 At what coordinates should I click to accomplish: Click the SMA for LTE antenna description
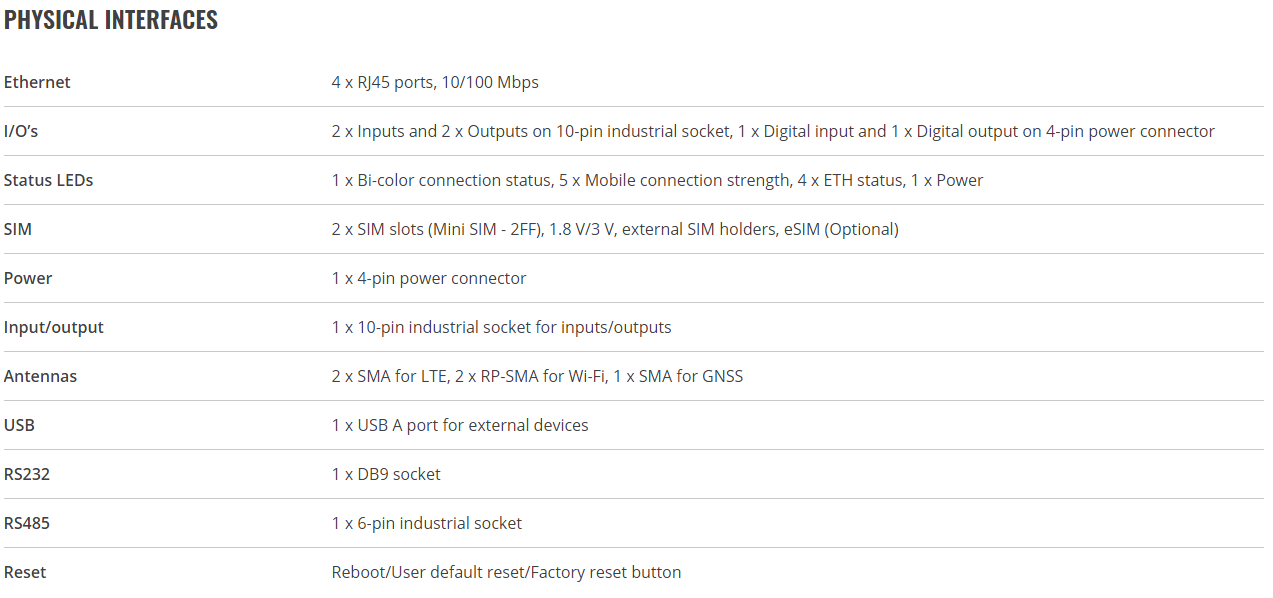coord(537,376)
